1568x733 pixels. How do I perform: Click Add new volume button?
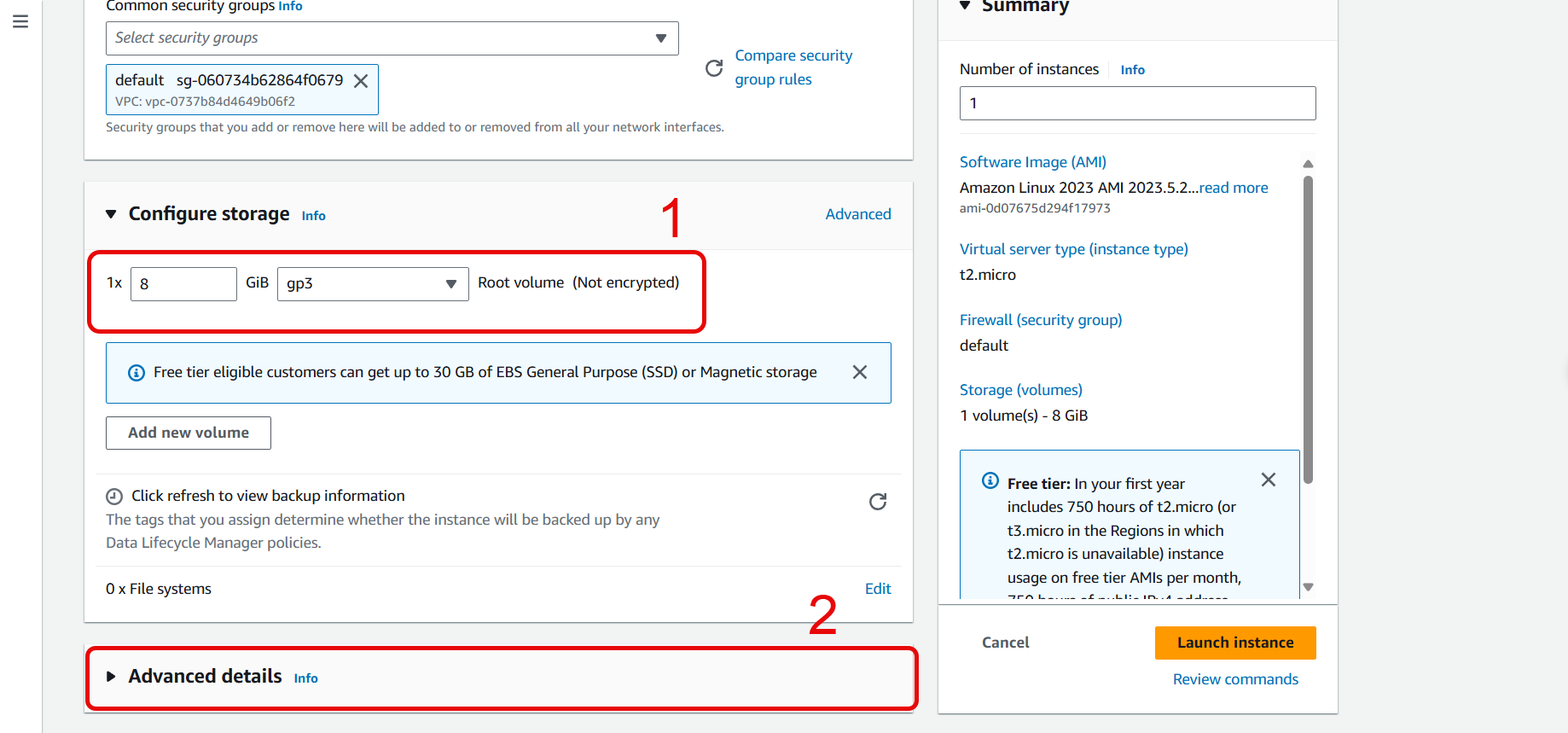(x=189, y=433)
